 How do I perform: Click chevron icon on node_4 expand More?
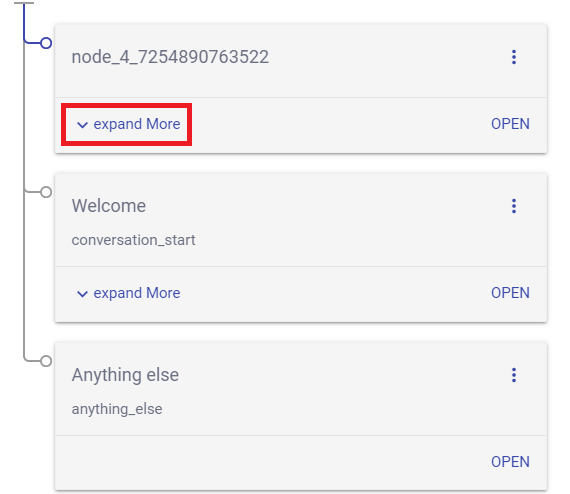[x=83, y=125]
